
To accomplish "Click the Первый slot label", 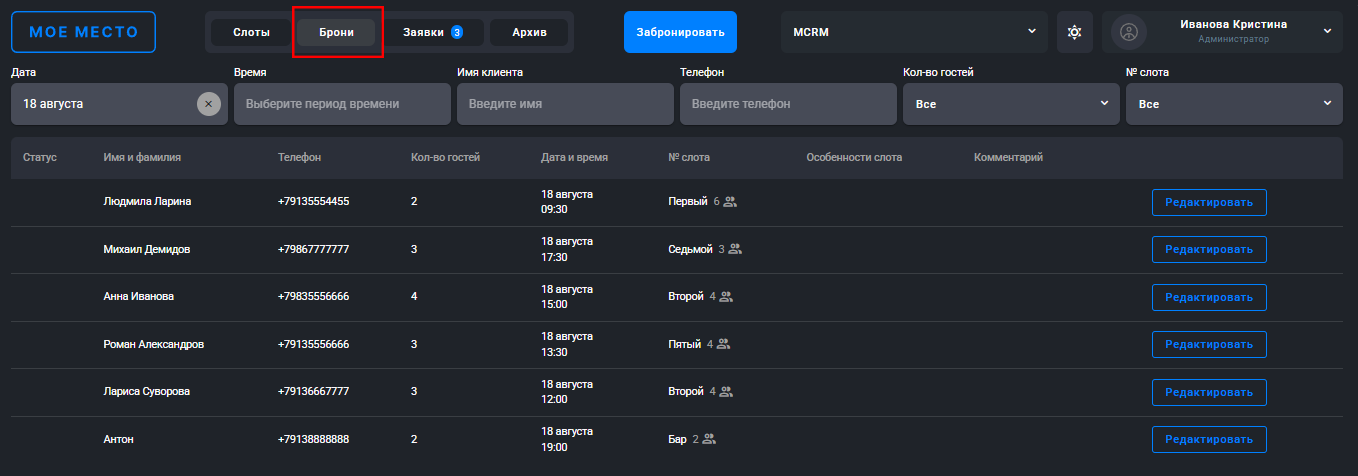I will (x=688, y=201).
